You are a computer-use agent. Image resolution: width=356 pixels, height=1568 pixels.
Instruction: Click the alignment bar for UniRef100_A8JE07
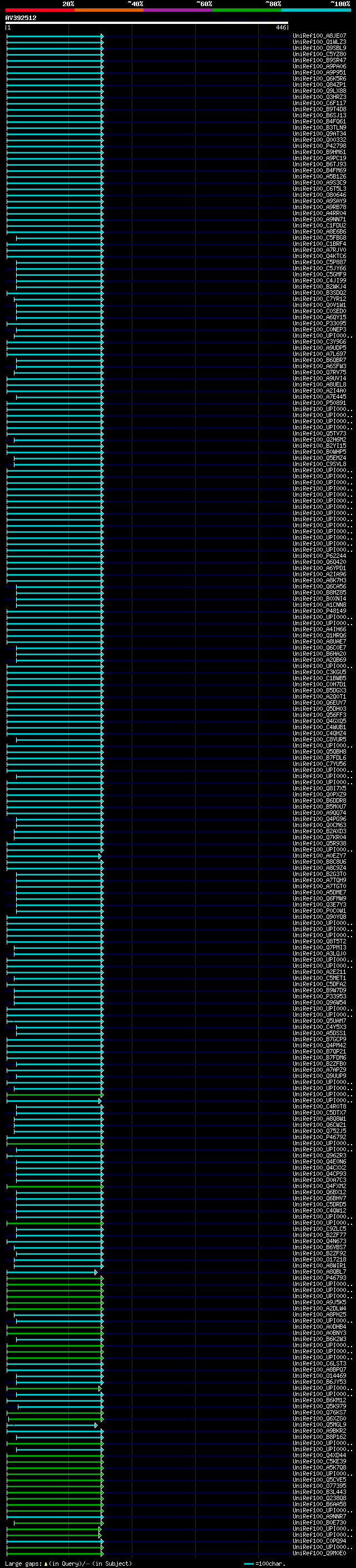(x=55, y=36)
